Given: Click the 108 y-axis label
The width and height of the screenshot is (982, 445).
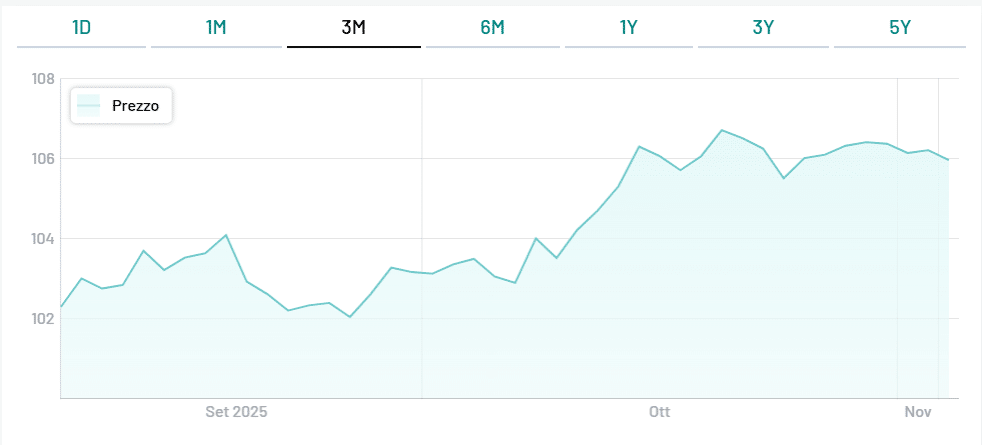Looking at the screenshot, I should click(42, 79).
